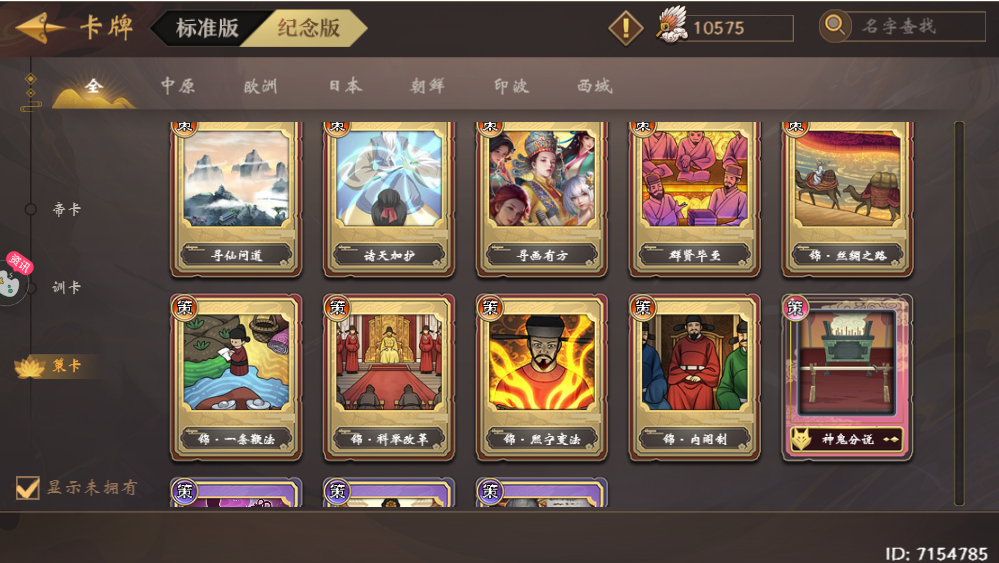Click 策 badge on 锦·一条鞭法 card

(x=184, y=308)
